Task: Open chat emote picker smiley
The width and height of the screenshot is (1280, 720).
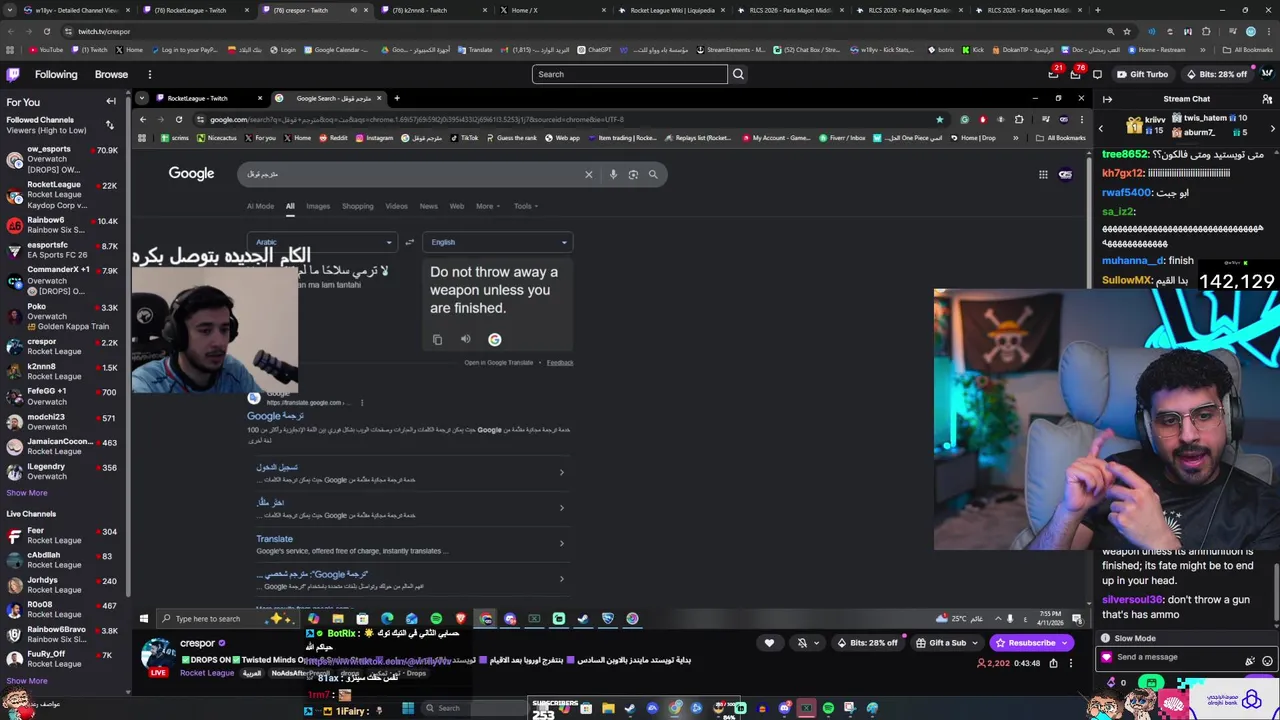Action: (x=1267, y=661)
